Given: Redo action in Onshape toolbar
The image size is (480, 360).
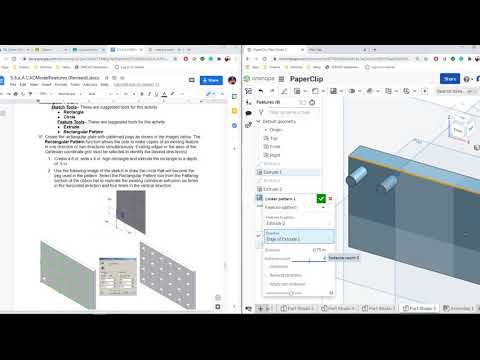Looking at the screenshot, I should (x=272, y=91).
